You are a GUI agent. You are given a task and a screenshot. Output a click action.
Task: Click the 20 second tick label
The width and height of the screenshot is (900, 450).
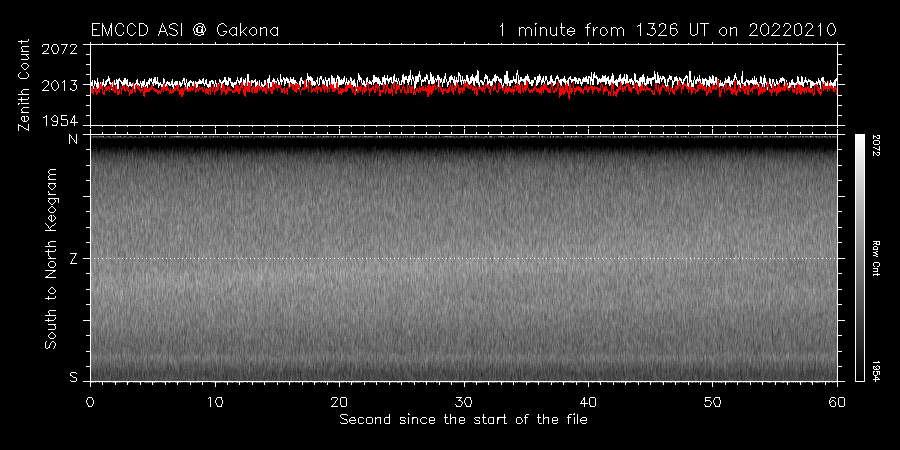(x=339, y=401)
